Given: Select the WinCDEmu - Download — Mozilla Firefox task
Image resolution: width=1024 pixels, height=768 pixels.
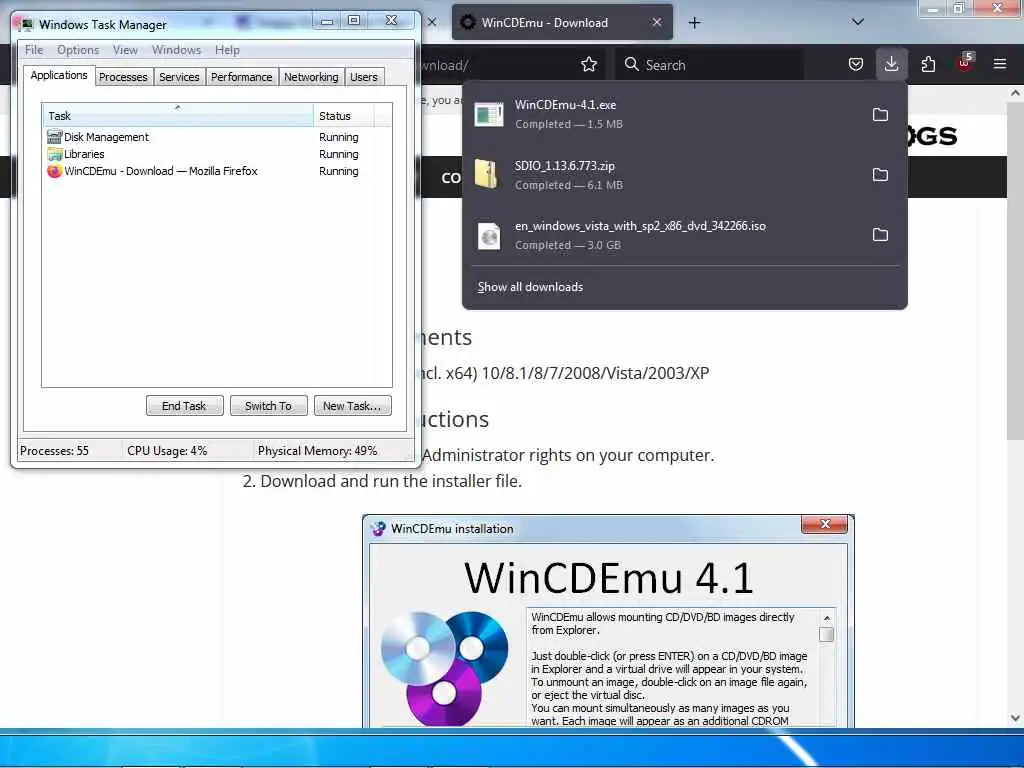Looking at the screenshot, I should click(217, 171).
